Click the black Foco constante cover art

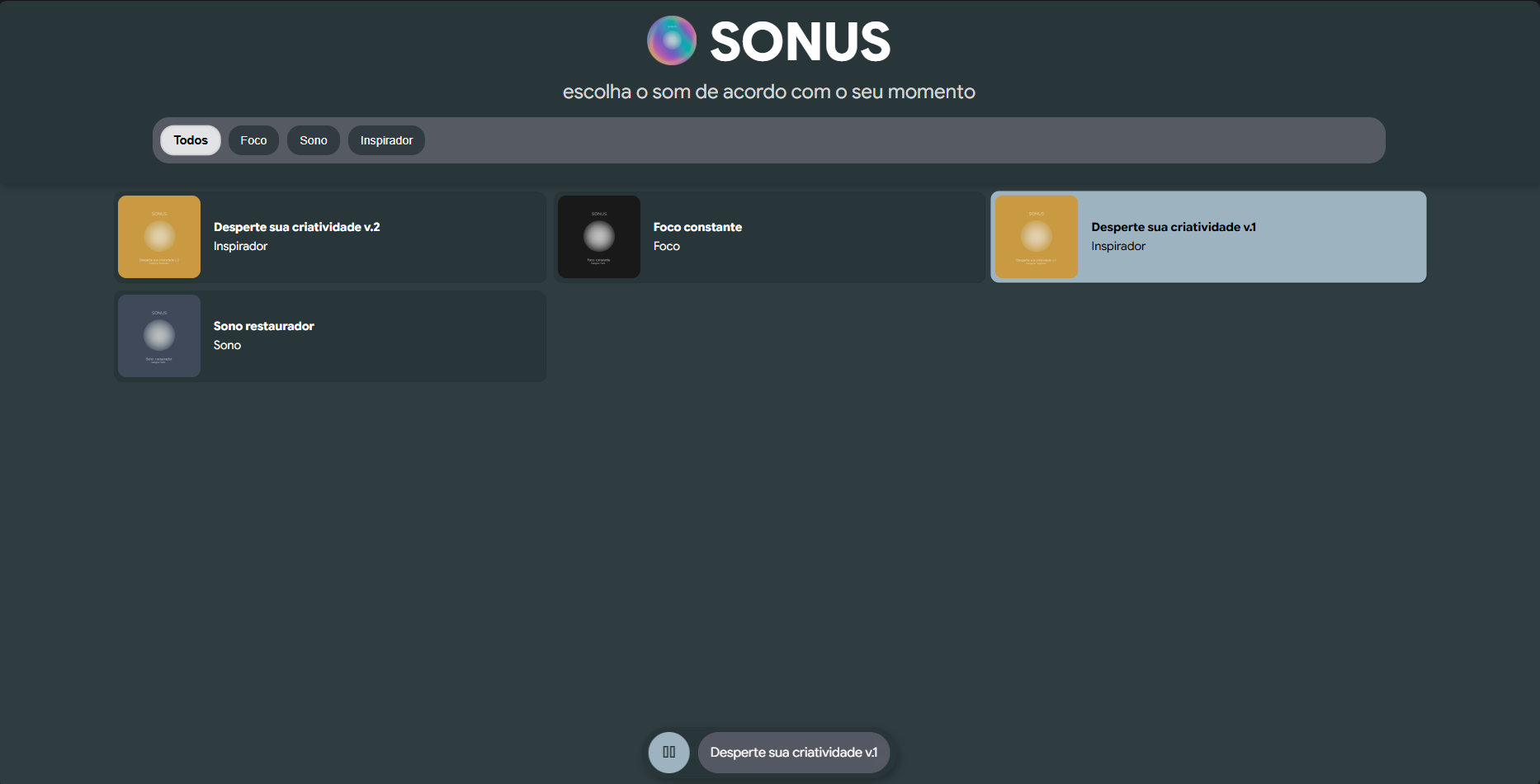click(599, 237)
